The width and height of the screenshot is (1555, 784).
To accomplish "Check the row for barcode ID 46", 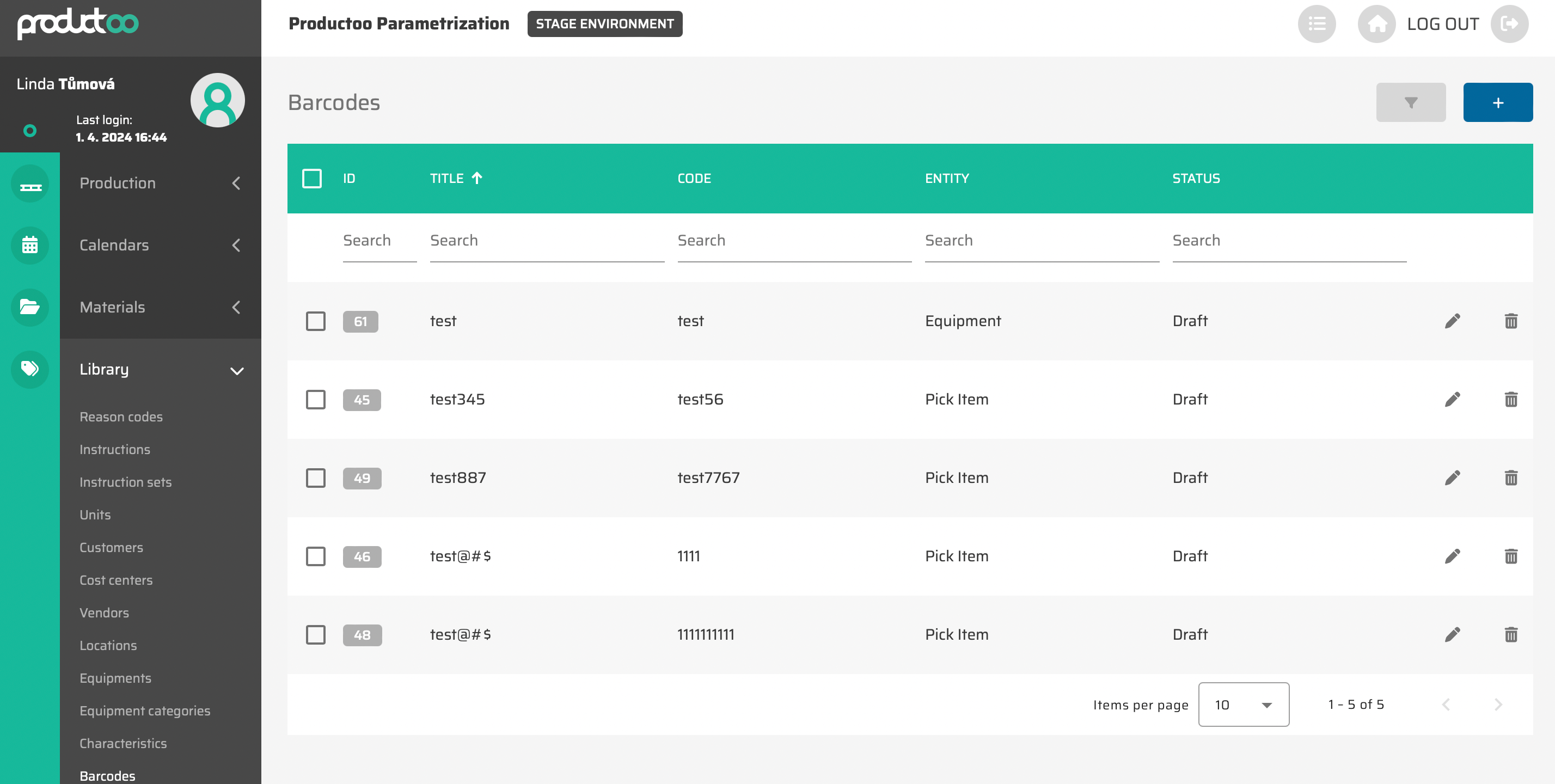I will point(315,556).
